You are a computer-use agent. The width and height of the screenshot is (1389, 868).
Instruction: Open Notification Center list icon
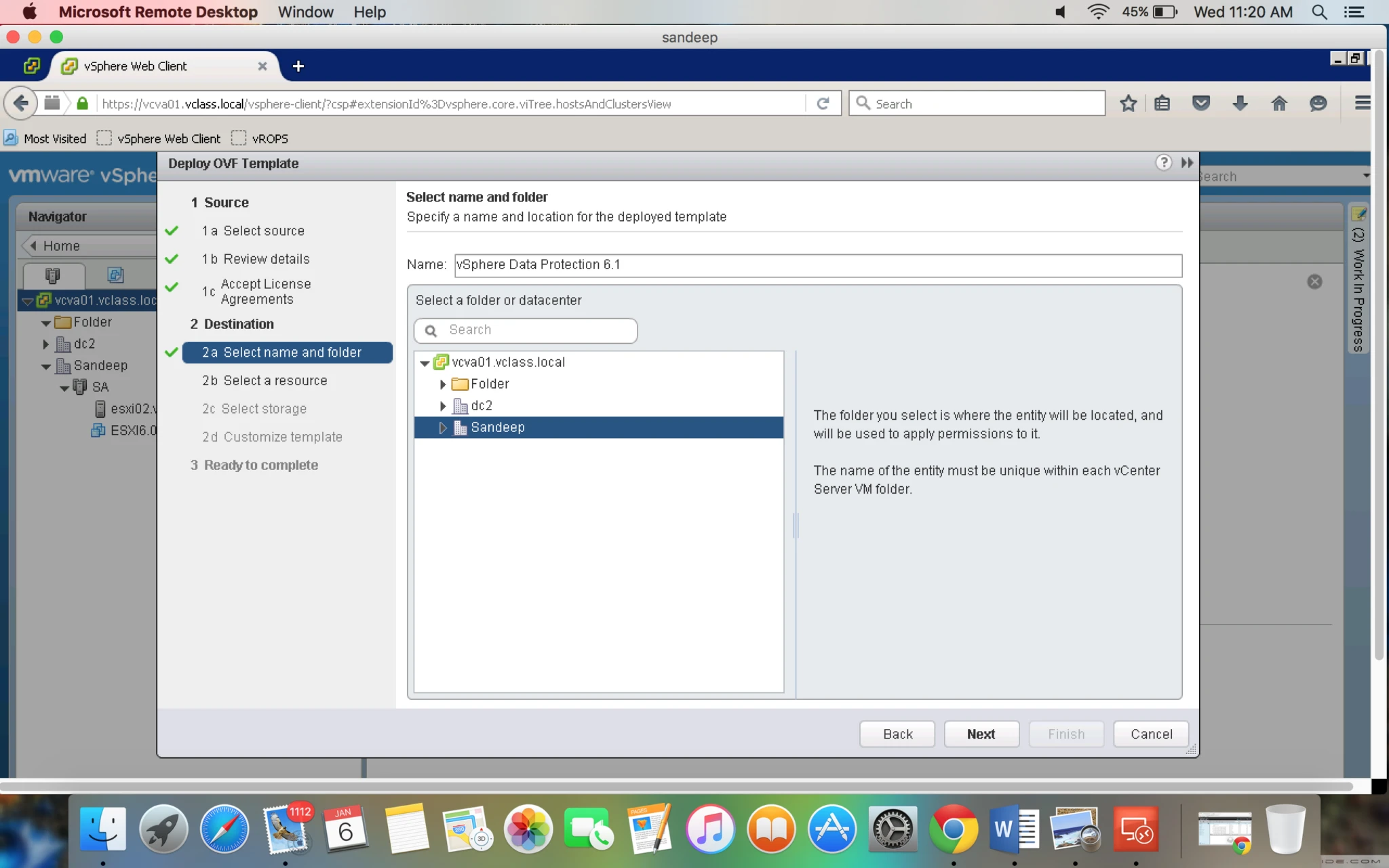[x=1354, y=12]
